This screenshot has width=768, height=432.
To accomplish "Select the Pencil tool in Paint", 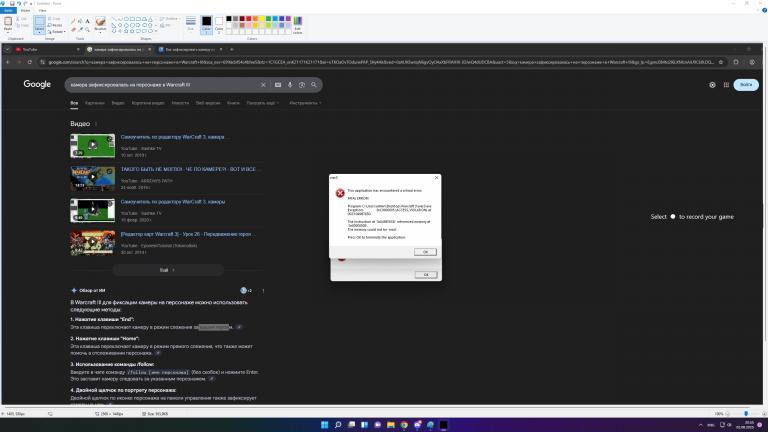I will click(73, 22).
